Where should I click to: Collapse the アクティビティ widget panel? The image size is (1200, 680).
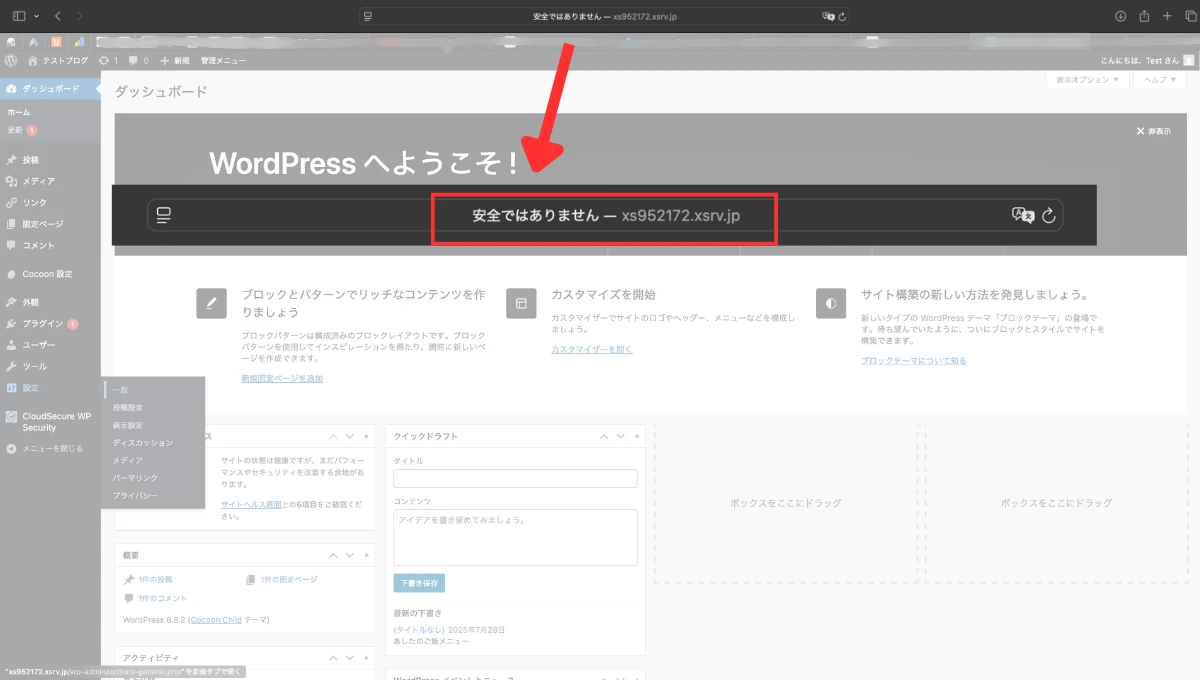click(365, 657)
